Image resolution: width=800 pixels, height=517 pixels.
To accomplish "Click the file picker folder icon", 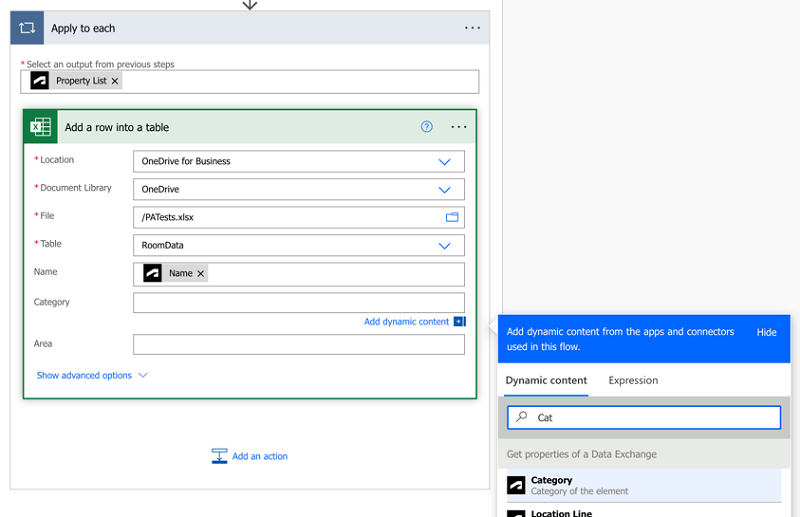I will coord(452,217).
